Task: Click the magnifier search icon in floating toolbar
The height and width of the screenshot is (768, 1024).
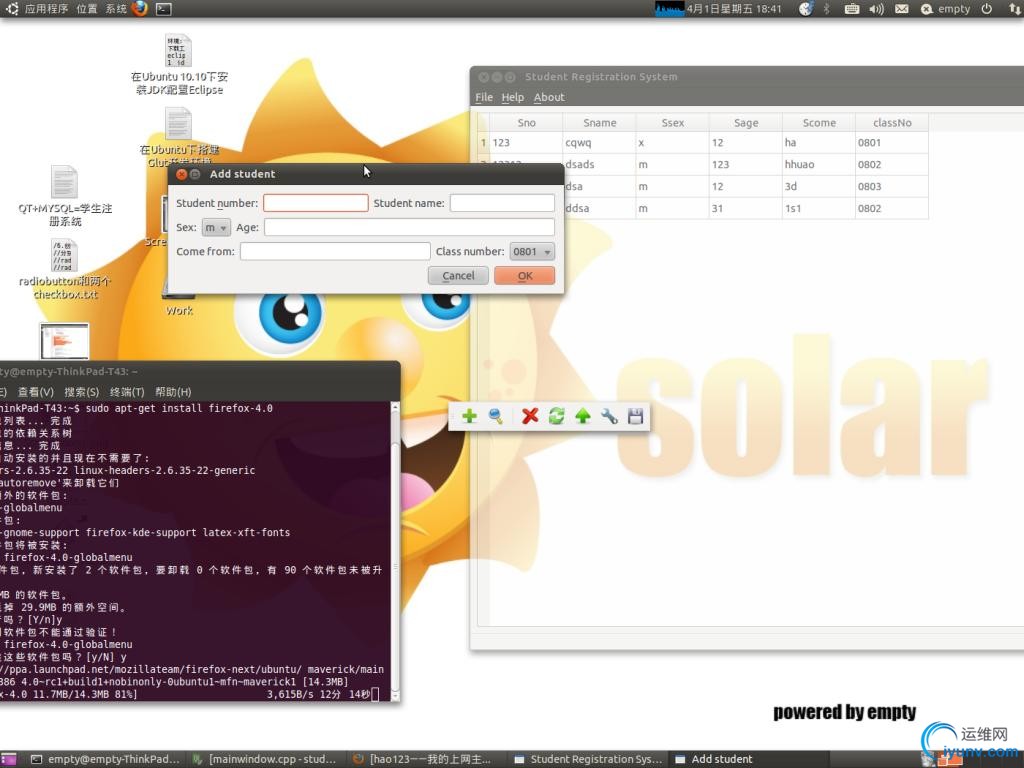Action: [496, 416]
